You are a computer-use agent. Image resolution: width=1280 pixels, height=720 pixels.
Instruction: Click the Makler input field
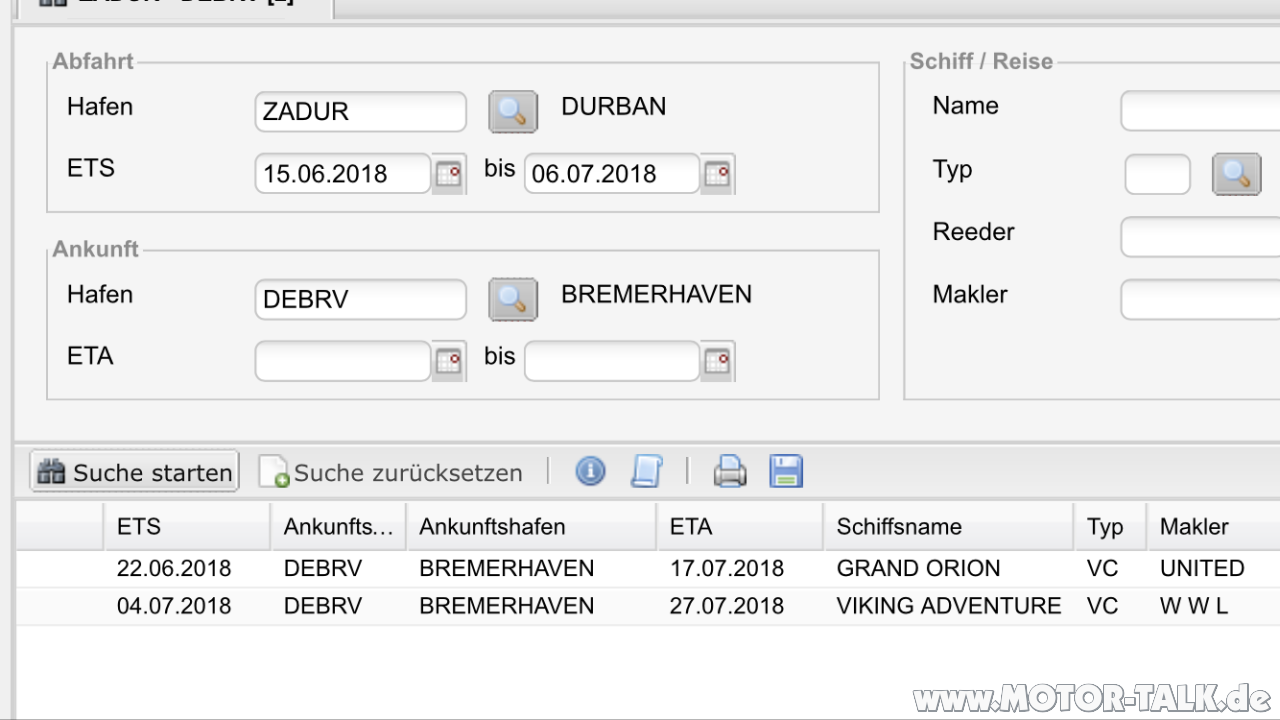[1200, 299]
